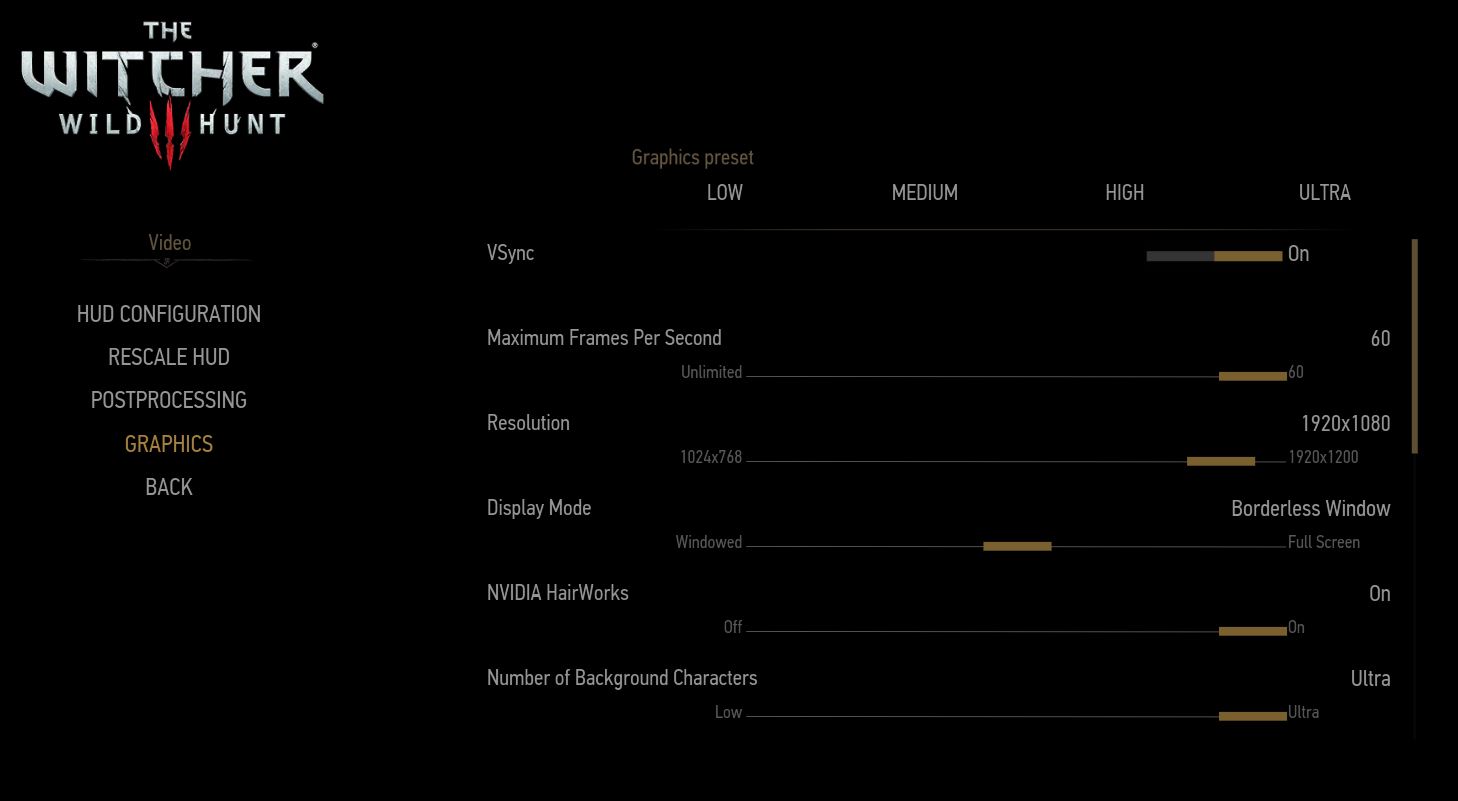Apply the Low graphics preset
The image size is (1458, 801).
pyautogui.click(x=725, y=192)
